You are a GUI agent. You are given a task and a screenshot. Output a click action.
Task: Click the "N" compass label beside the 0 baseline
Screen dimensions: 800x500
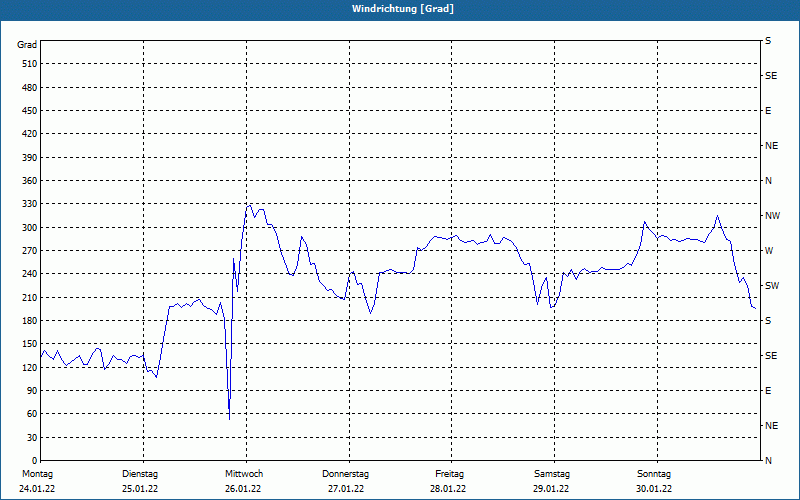pos(768,461)
